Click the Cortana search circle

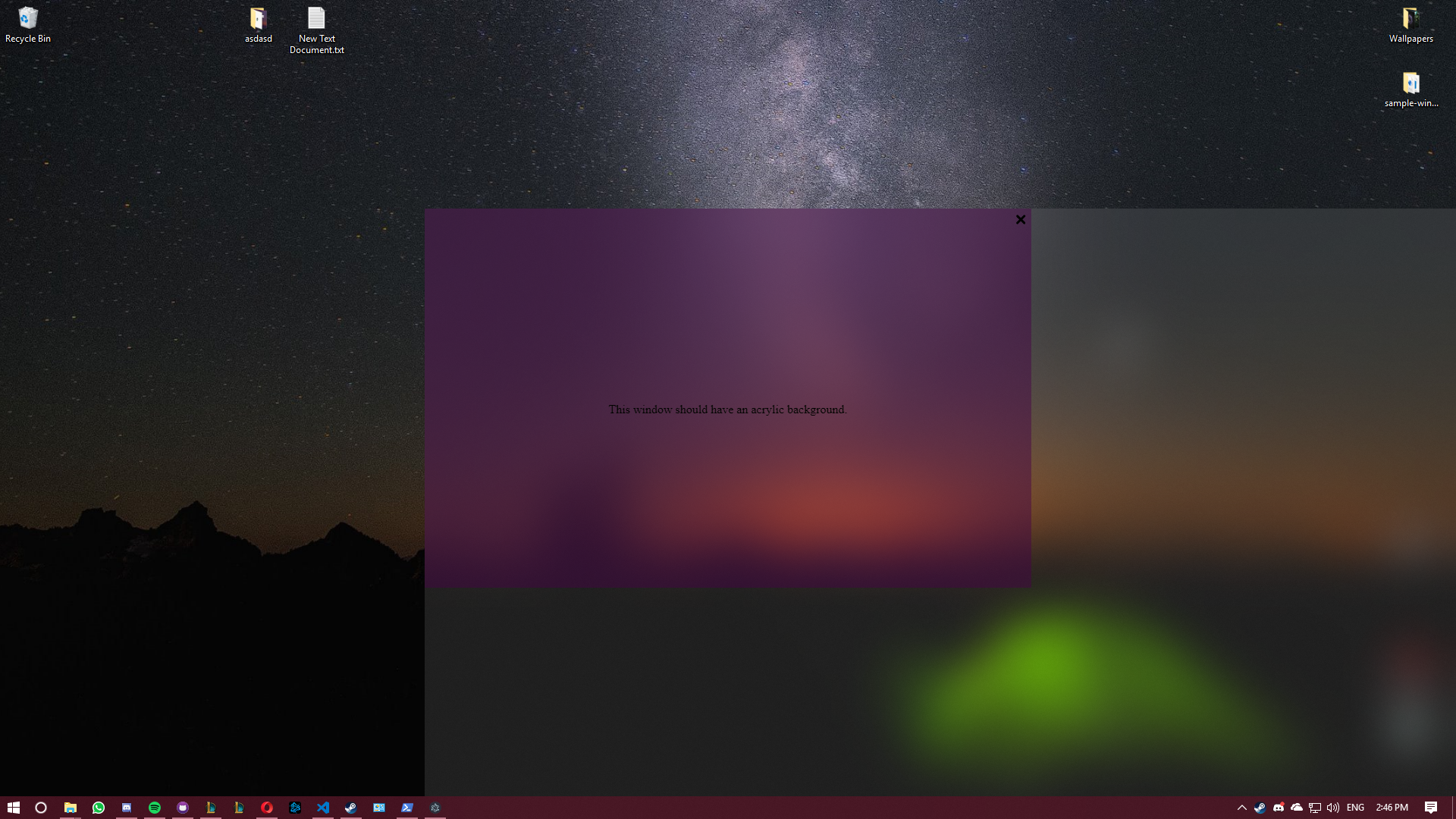tap(41, 808)
